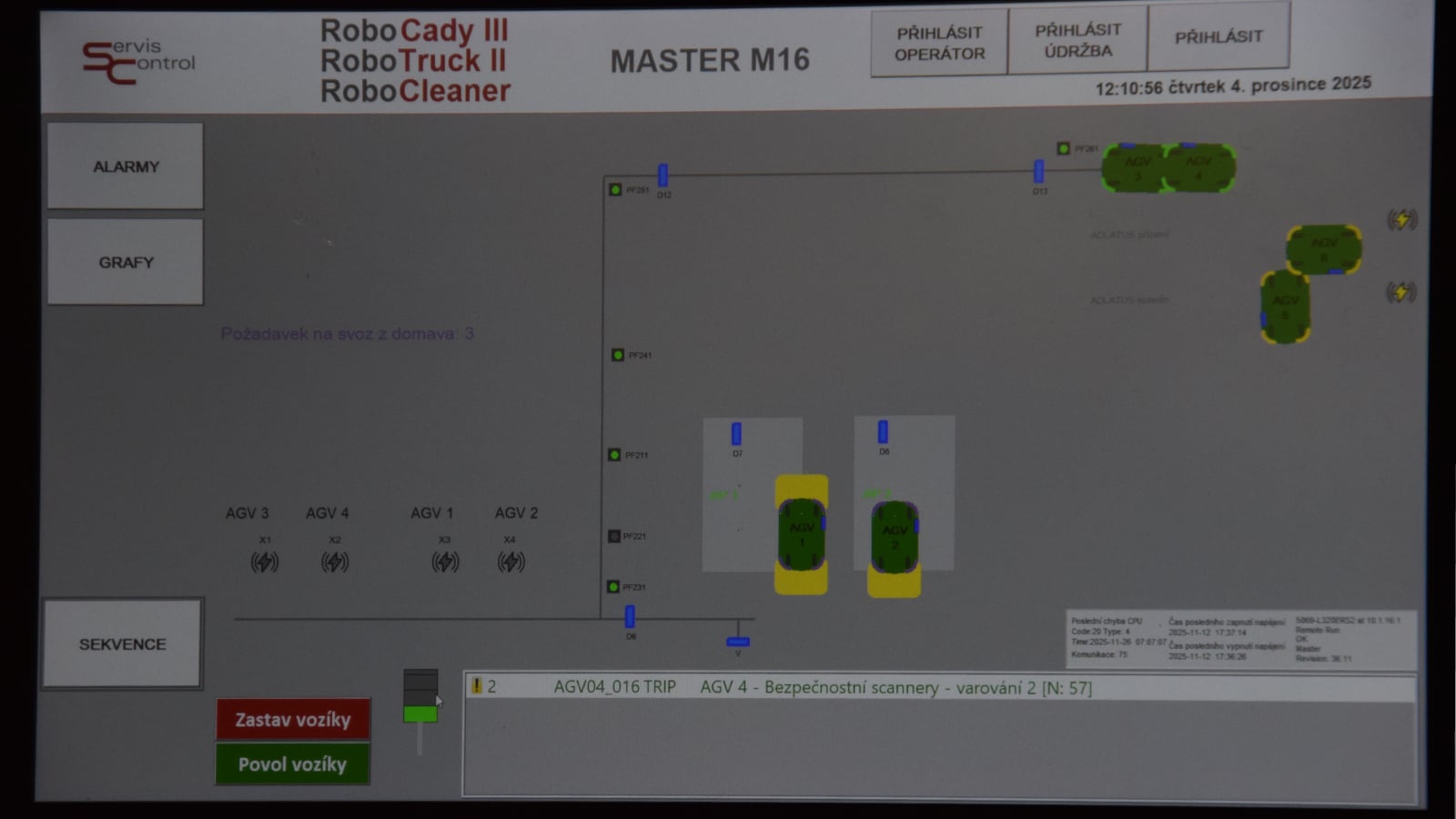Click the AGV 4 label above X2
1456x819 pixels.
(328, 513)
